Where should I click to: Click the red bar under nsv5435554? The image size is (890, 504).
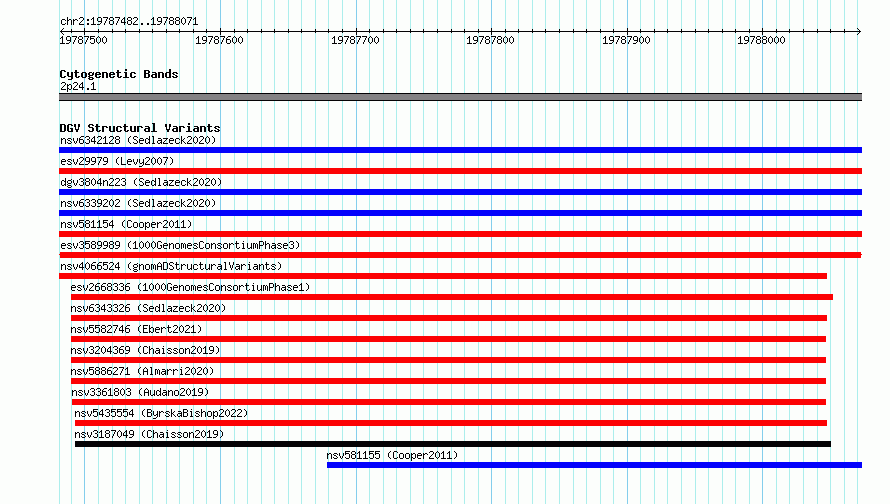coord(451,423)
